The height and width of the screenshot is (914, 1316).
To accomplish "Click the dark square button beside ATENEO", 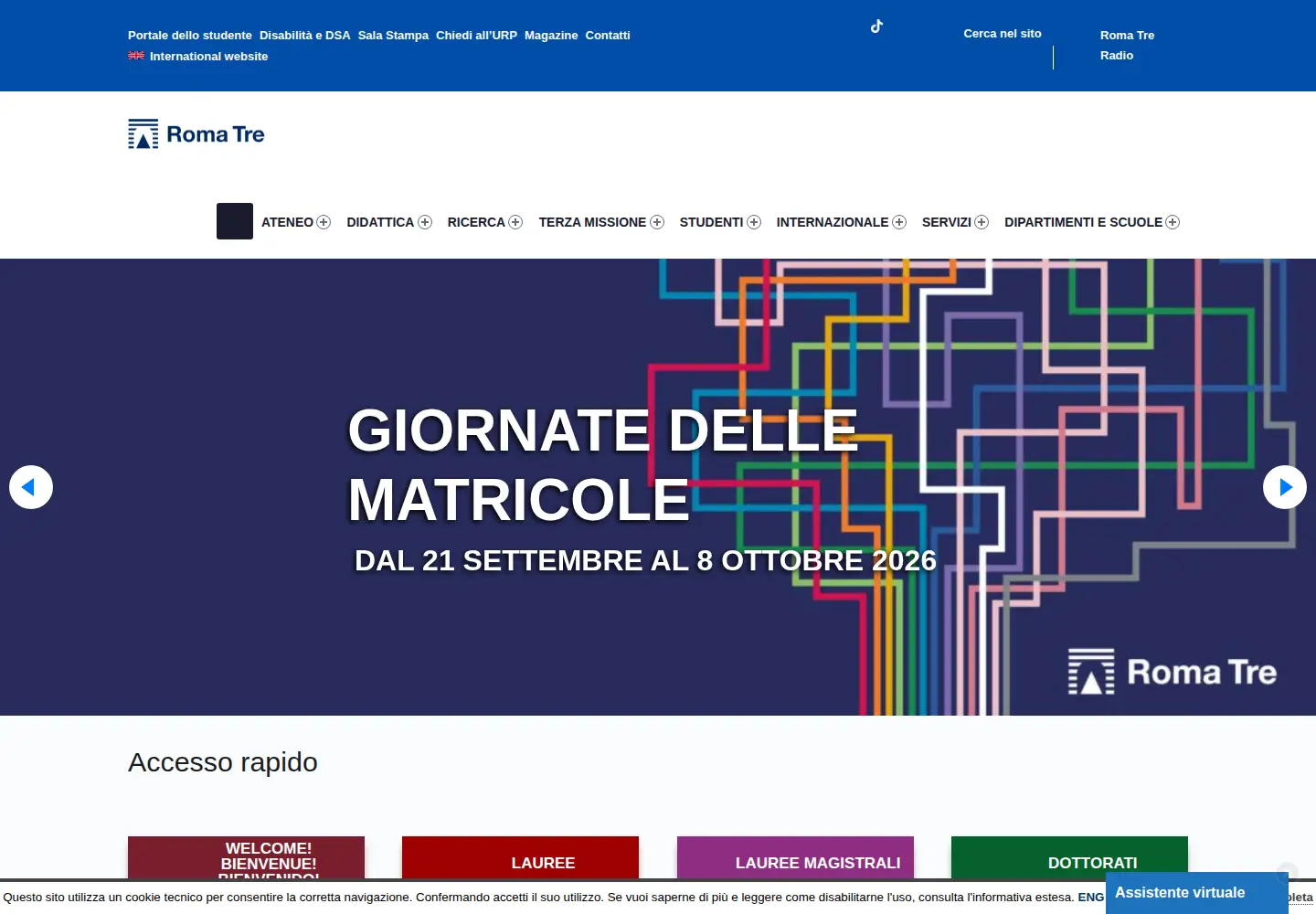I will coord(235,221).
